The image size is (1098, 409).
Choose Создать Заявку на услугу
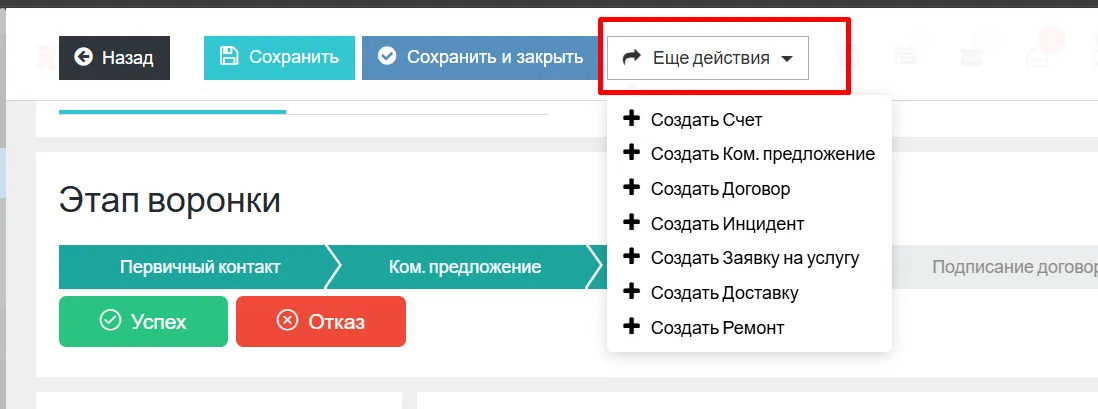754,258
